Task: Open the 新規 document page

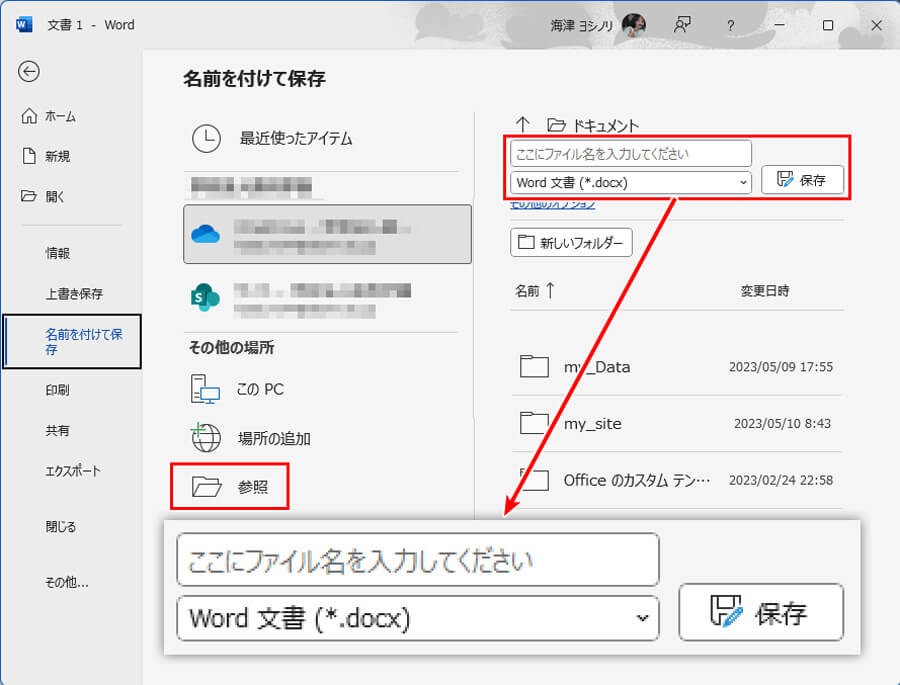Action: 46,156
